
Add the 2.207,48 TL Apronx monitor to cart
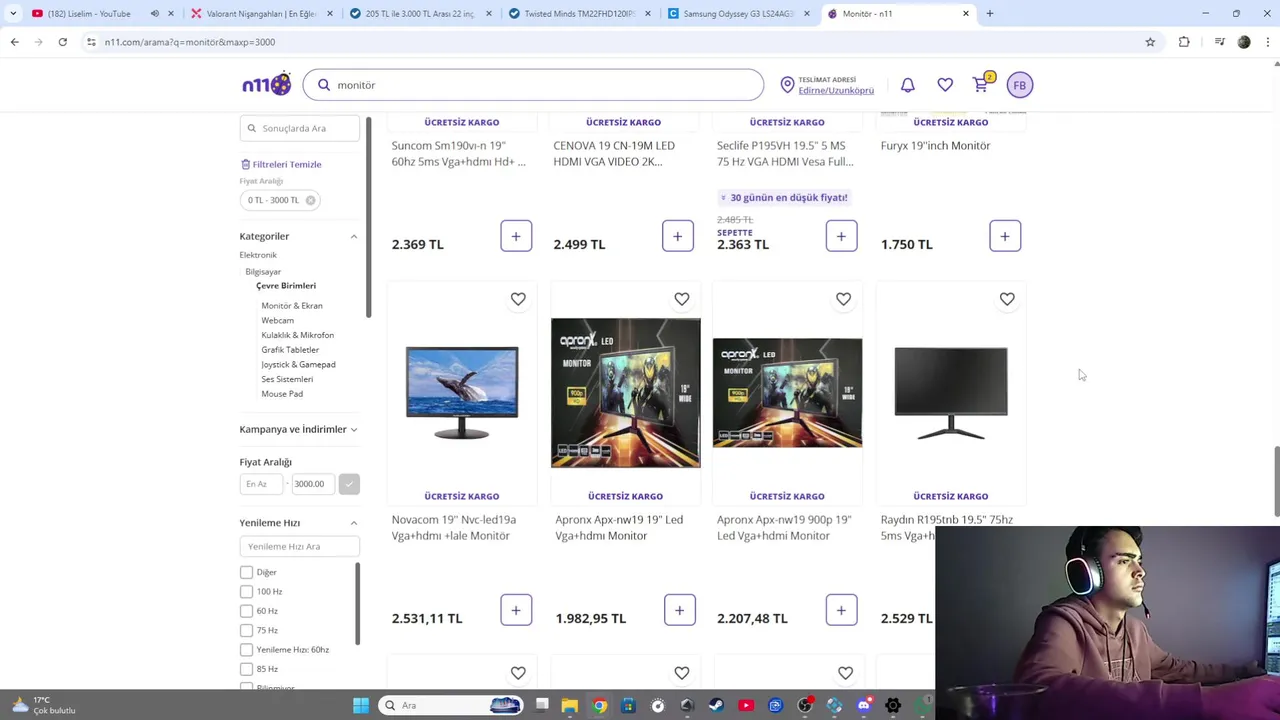click(842, 610)
